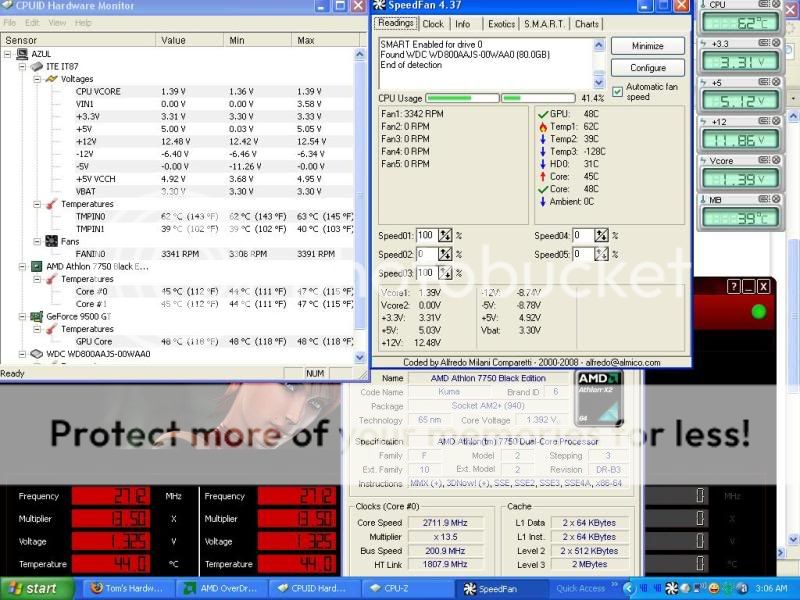Image resolution: width=800 pixels, height=600 pixels.
Task: Click the AMD OverDrive help question-mark button
Action: tap(733, 287)
